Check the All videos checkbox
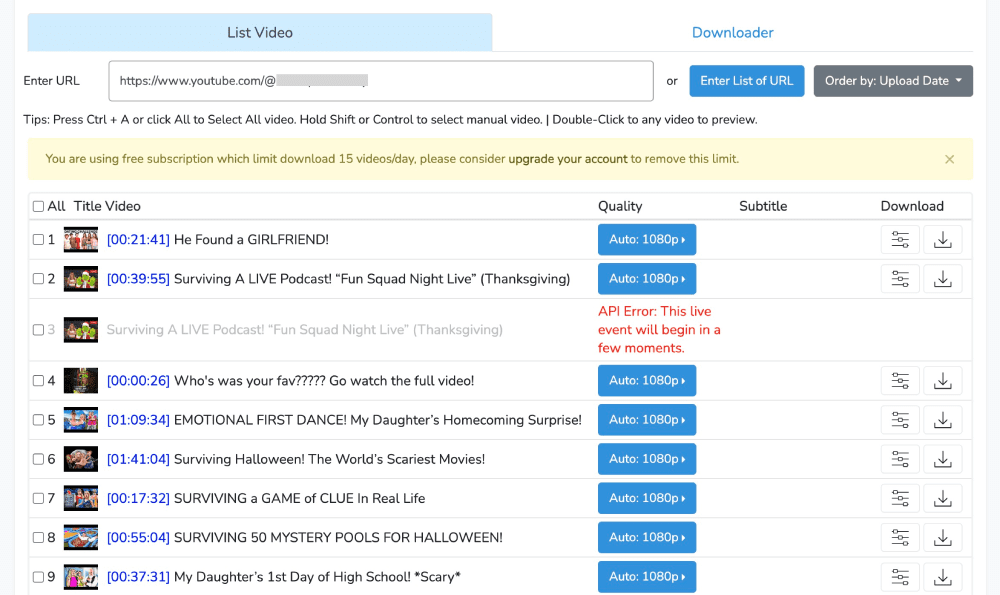Viewport: 1000px width, 595px height. tap(38, 207)
